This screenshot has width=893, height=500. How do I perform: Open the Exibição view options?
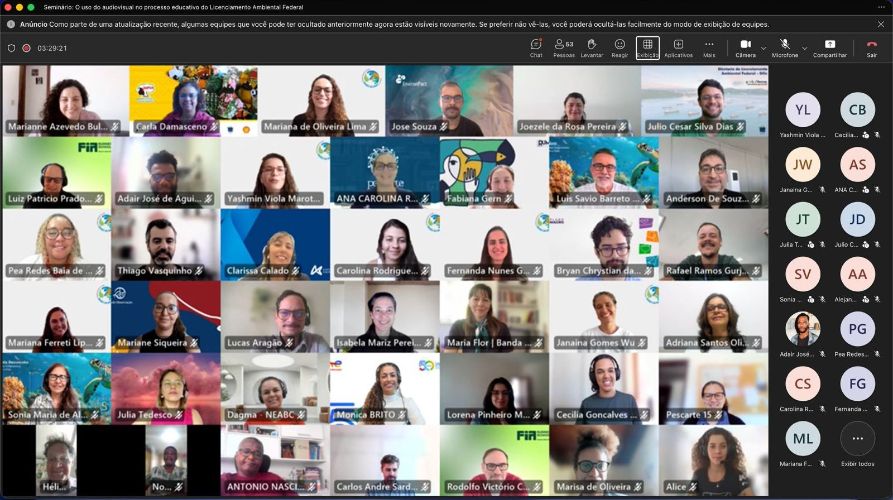647,47
